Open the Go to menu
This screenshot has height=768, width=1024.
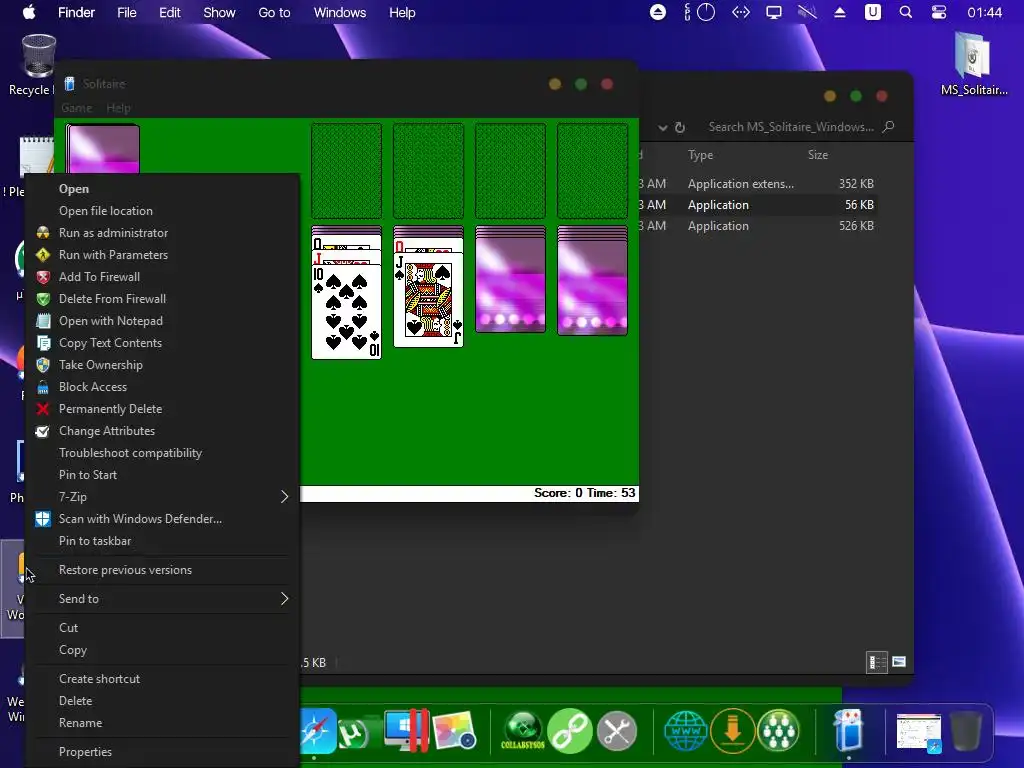coord(274,12)
